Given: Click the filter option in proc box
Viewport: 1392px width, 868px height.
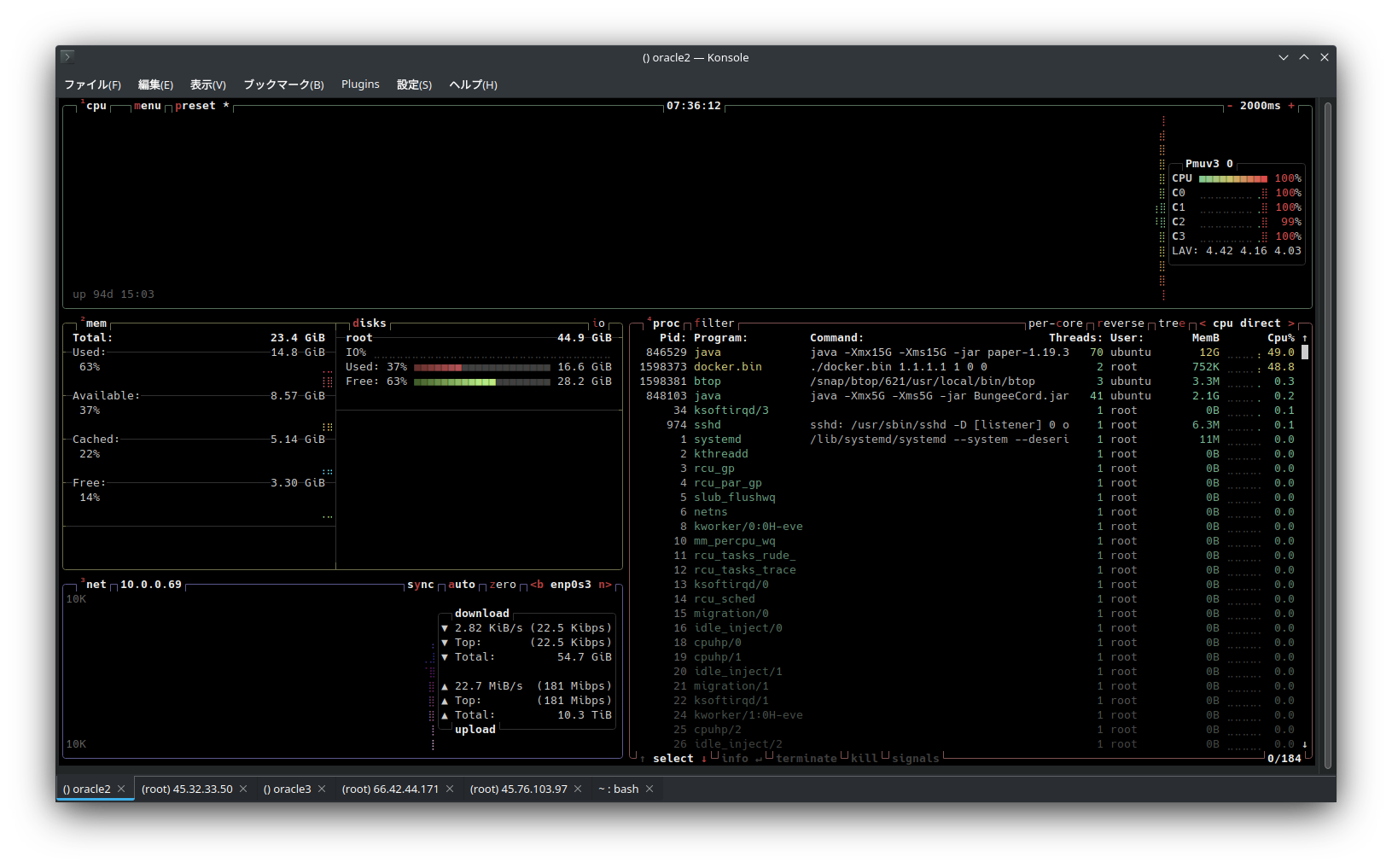Looking at the screenshot, I should pyautogui.click(x=713, y=323).
